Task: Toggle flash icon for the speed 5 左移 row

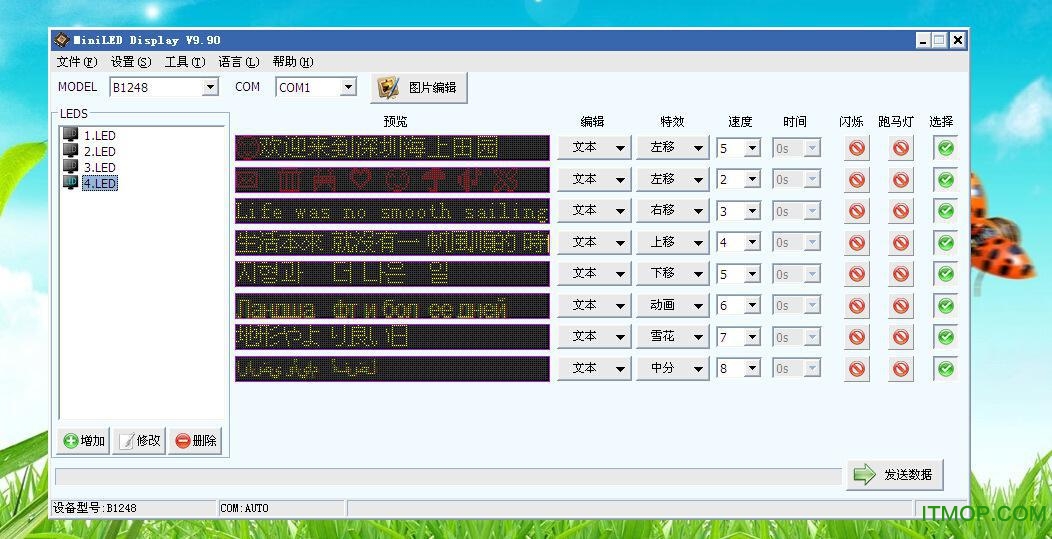Action: point(856,148)
